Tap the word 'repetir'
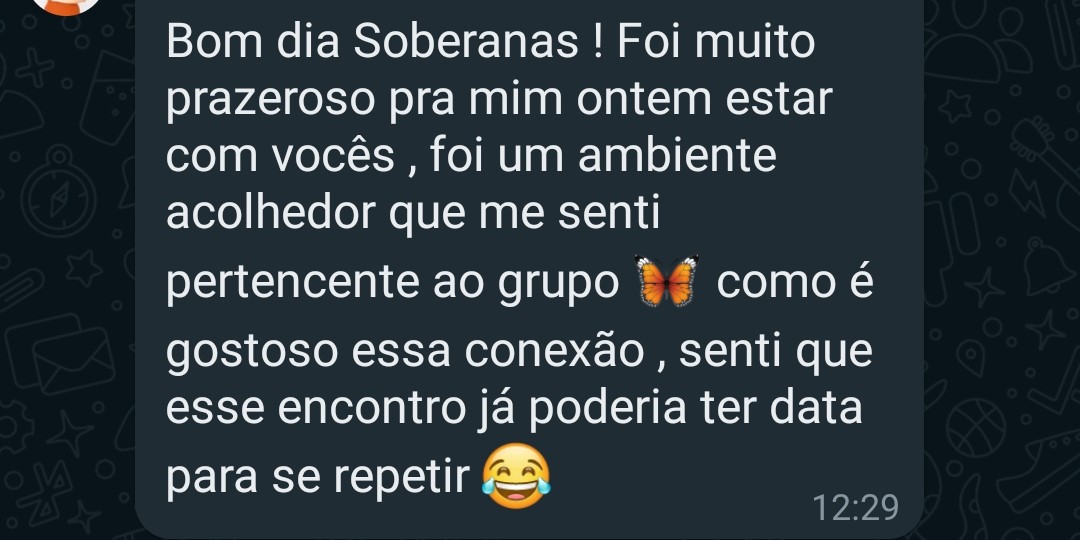 [x=402, y=478]
